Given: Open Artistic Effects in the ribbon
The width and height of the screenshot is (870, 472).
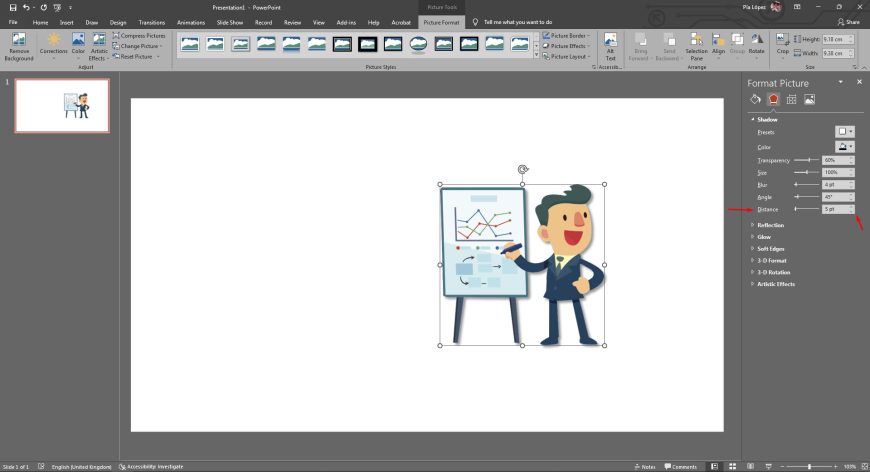Looking at the screenshot, I should coord(99,47).
